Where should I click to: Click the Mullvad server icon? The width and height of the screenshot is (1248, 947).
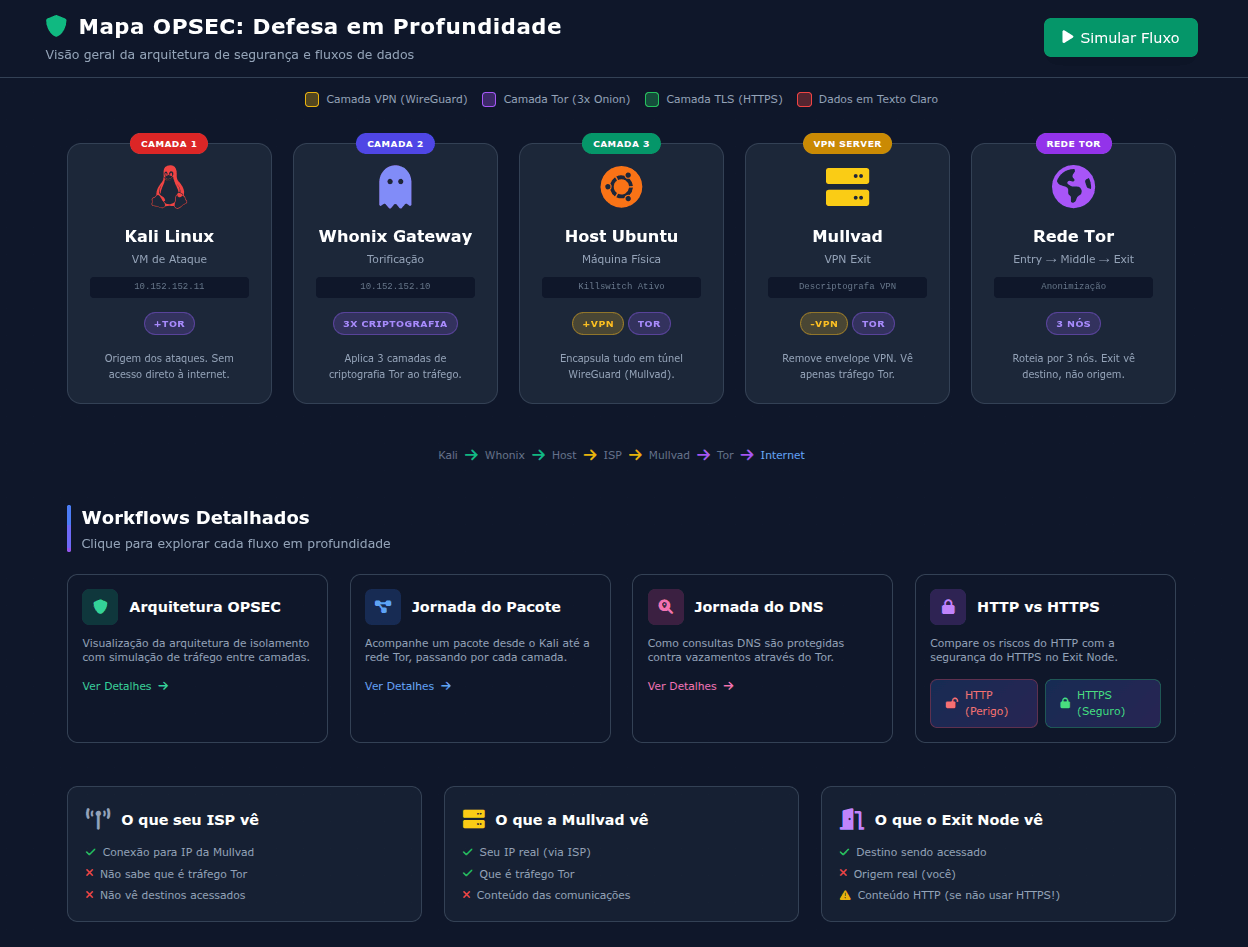coord(847,187)
